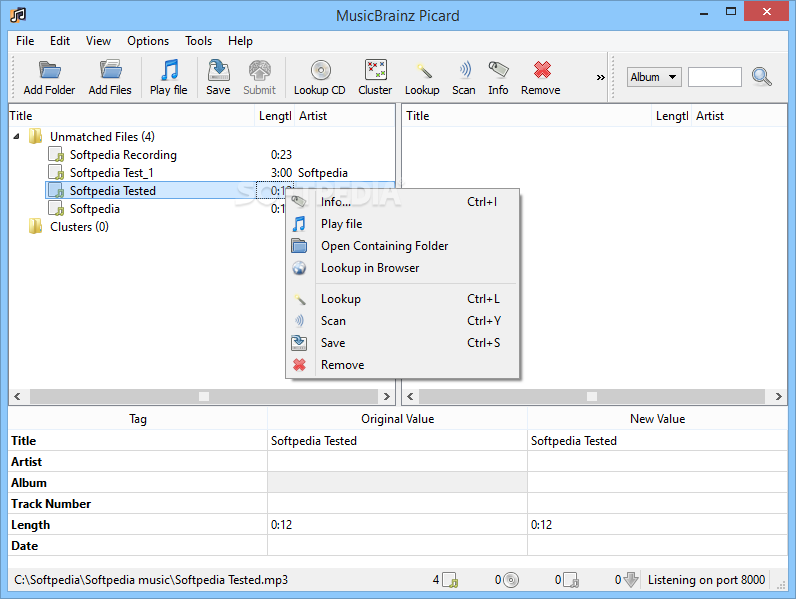Click the left pane Length column header
The height and width of the screenshot is (599, 796).
[x=275, y=116]
